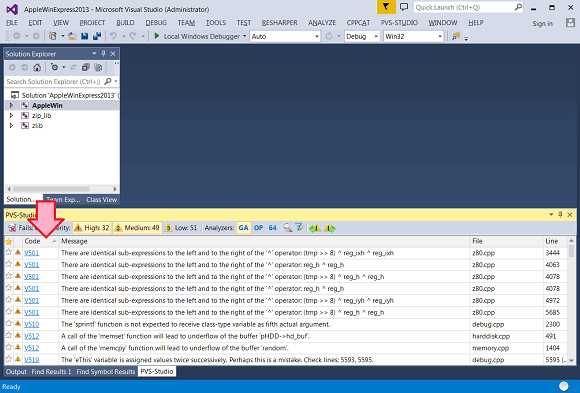Expand the zlib project node
The image size is (580, 393).
click(x=11, y=125)
